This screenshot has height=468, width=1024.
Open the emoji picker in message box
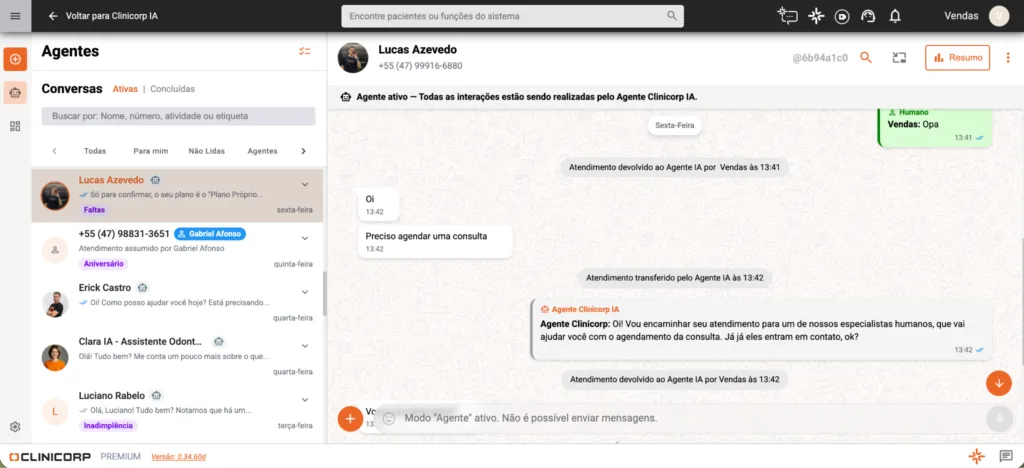pos(389,418)
